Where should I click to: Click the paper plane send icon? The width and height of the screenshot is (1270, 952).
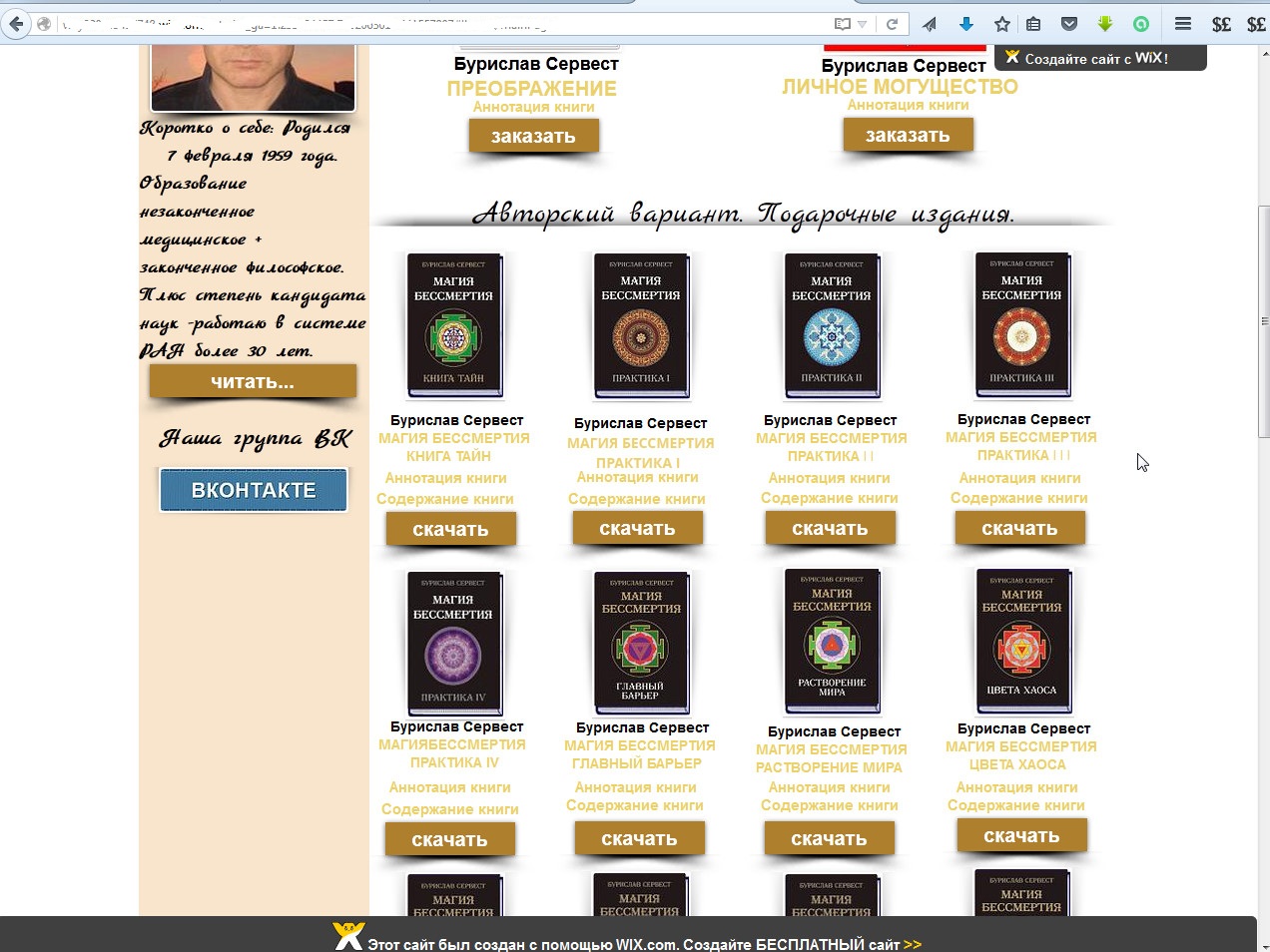point(930,24)
